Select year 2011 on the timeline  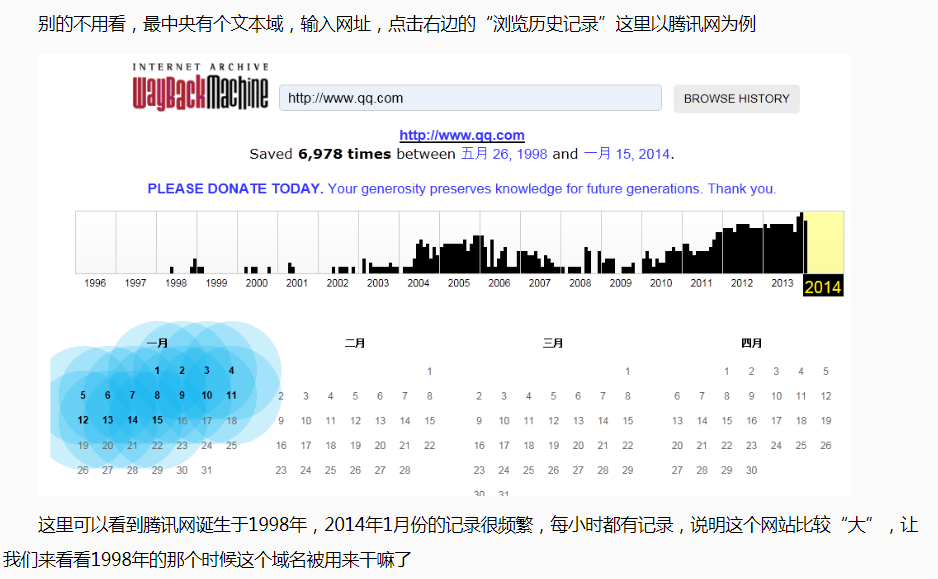click(x=701, y=283)
